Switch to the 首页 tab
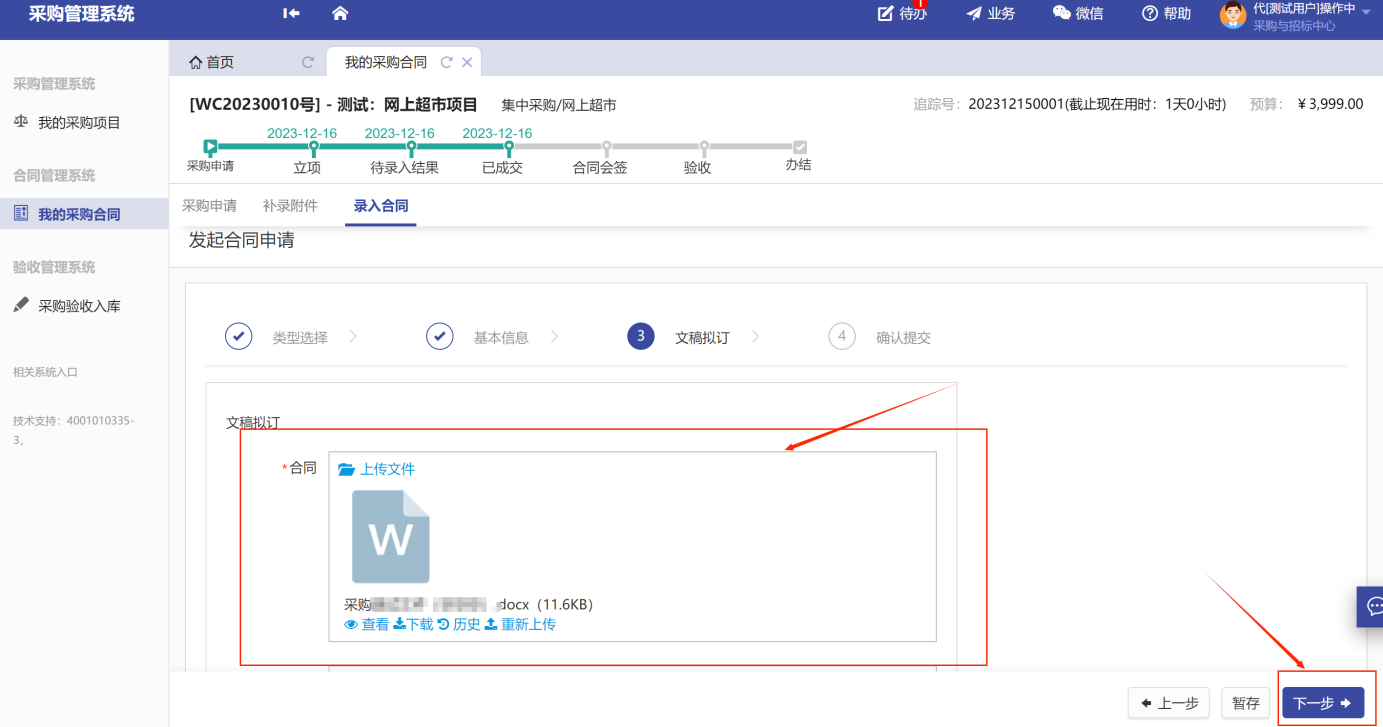The height and width of the screenshot is (727, 1383). 212,62
